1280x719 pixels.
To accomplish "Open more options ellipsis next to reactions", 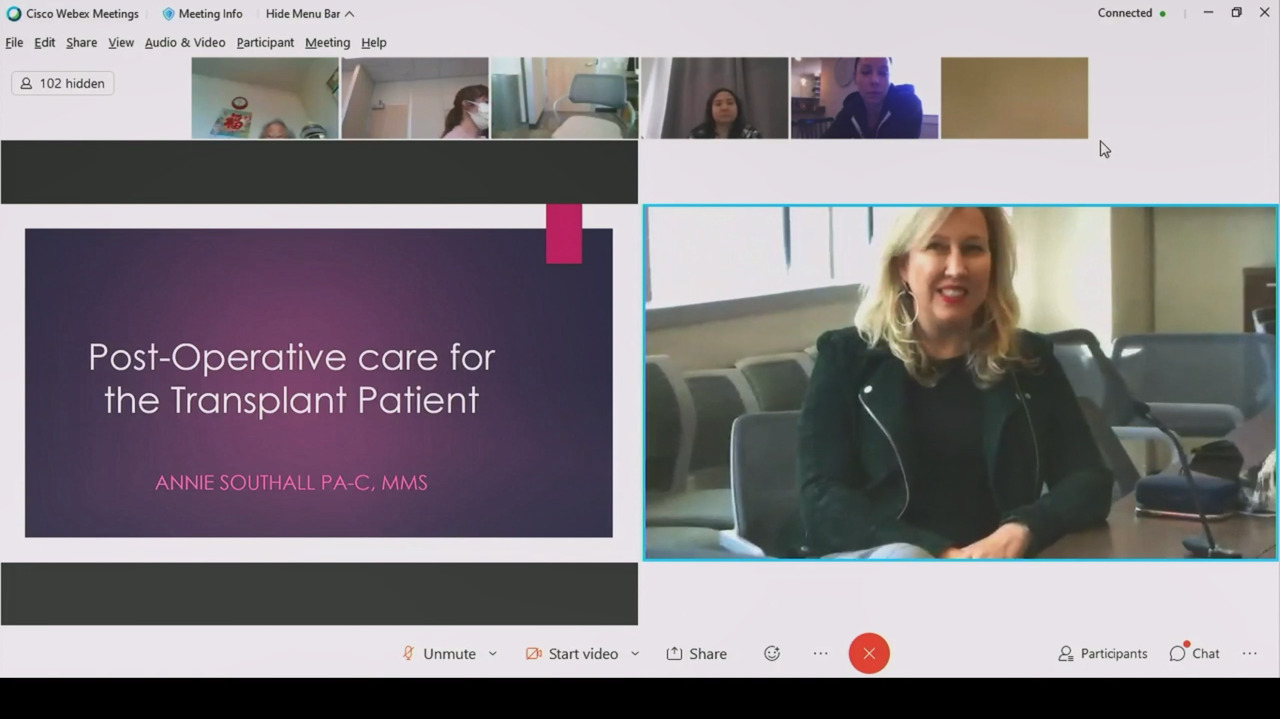I will coord(820,654).
